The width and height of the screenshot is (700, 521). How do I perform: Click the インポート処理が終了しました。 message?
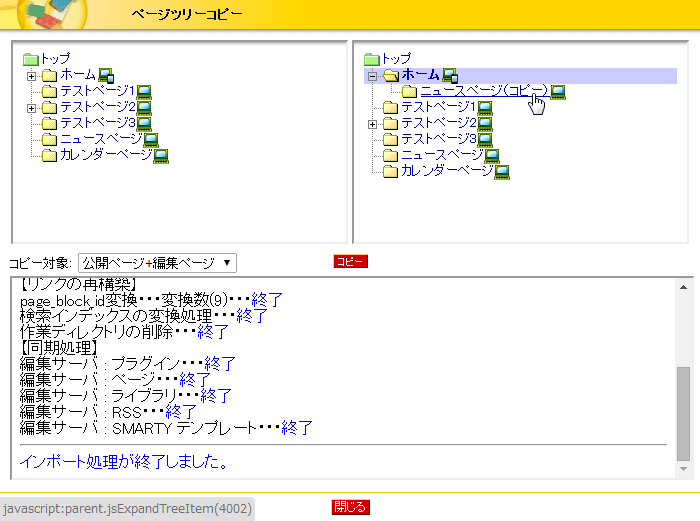[x=124, y=461]
